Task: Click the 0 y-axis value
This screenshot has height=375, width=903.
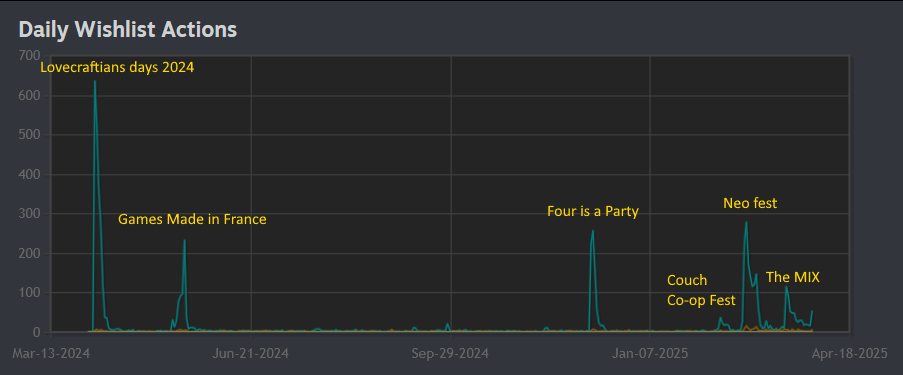Action: pos(37,332)
